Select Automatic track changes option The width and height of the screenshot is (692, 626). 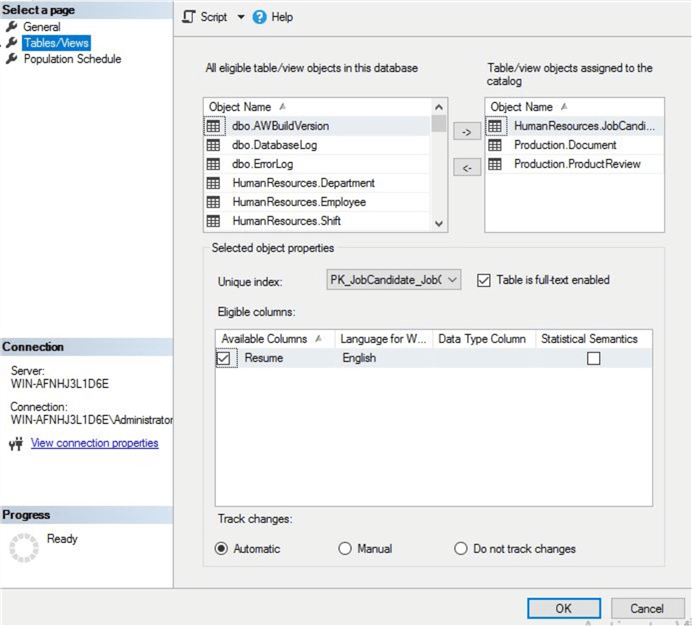click(221, 548)
